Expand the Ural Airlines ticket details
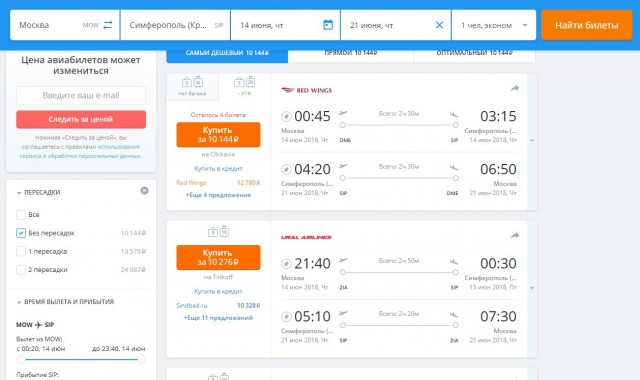640x380 pixels. tap(532, 288)
